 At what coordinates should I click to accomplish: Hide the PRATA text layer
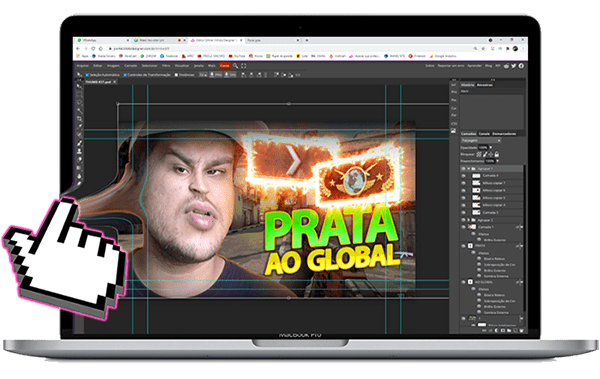pos(463,246)
